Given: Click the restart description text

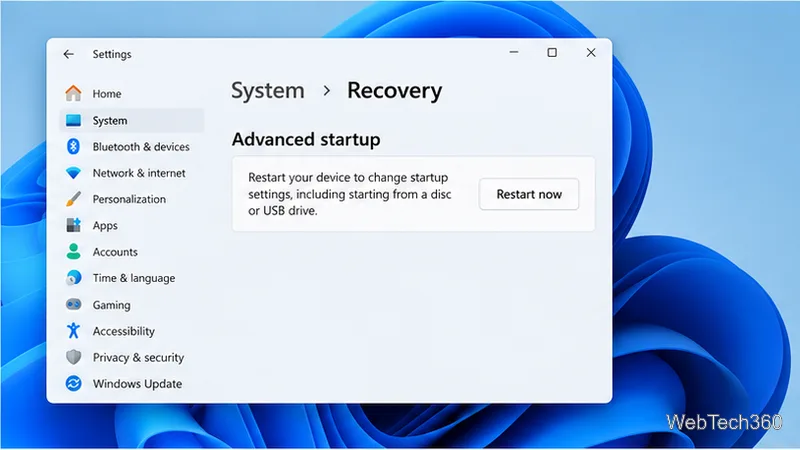Looking at the screenshot, I should point(349,194).
